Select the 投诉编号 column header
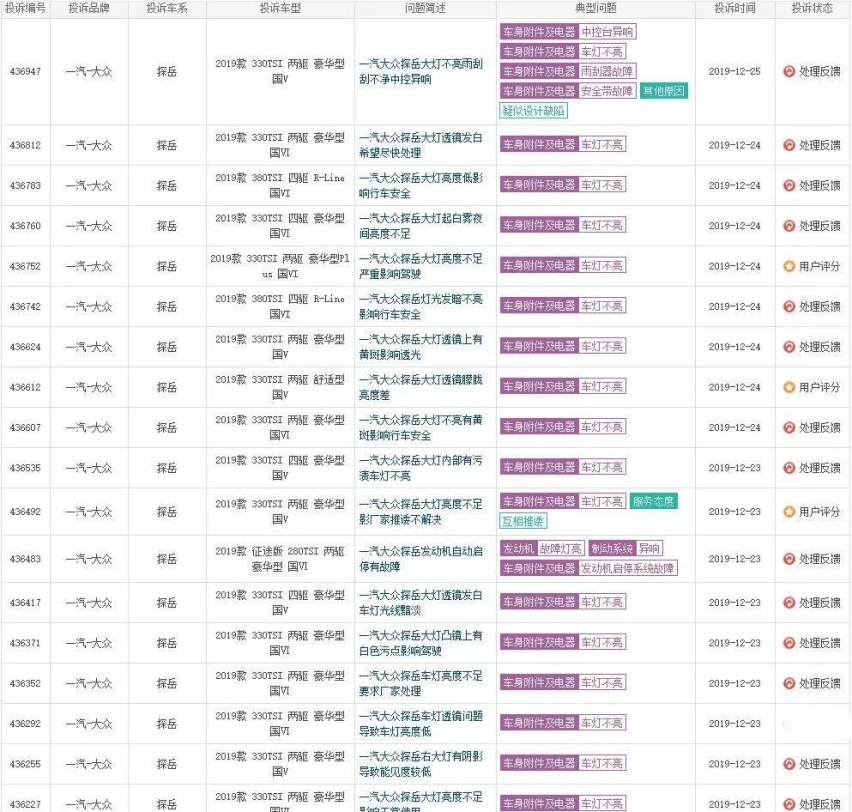The image size is (852, 812). (26, 8)
